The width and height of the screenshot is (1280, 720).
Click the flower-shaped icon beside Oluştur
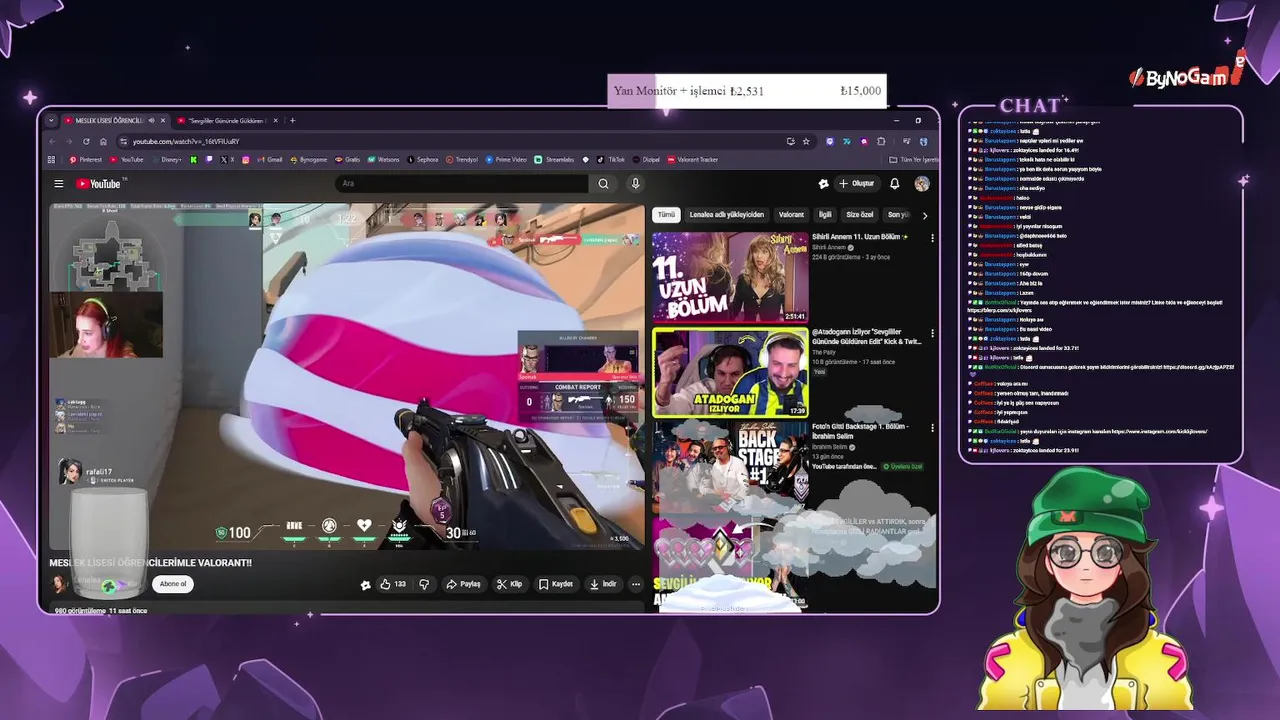(823, 184)
